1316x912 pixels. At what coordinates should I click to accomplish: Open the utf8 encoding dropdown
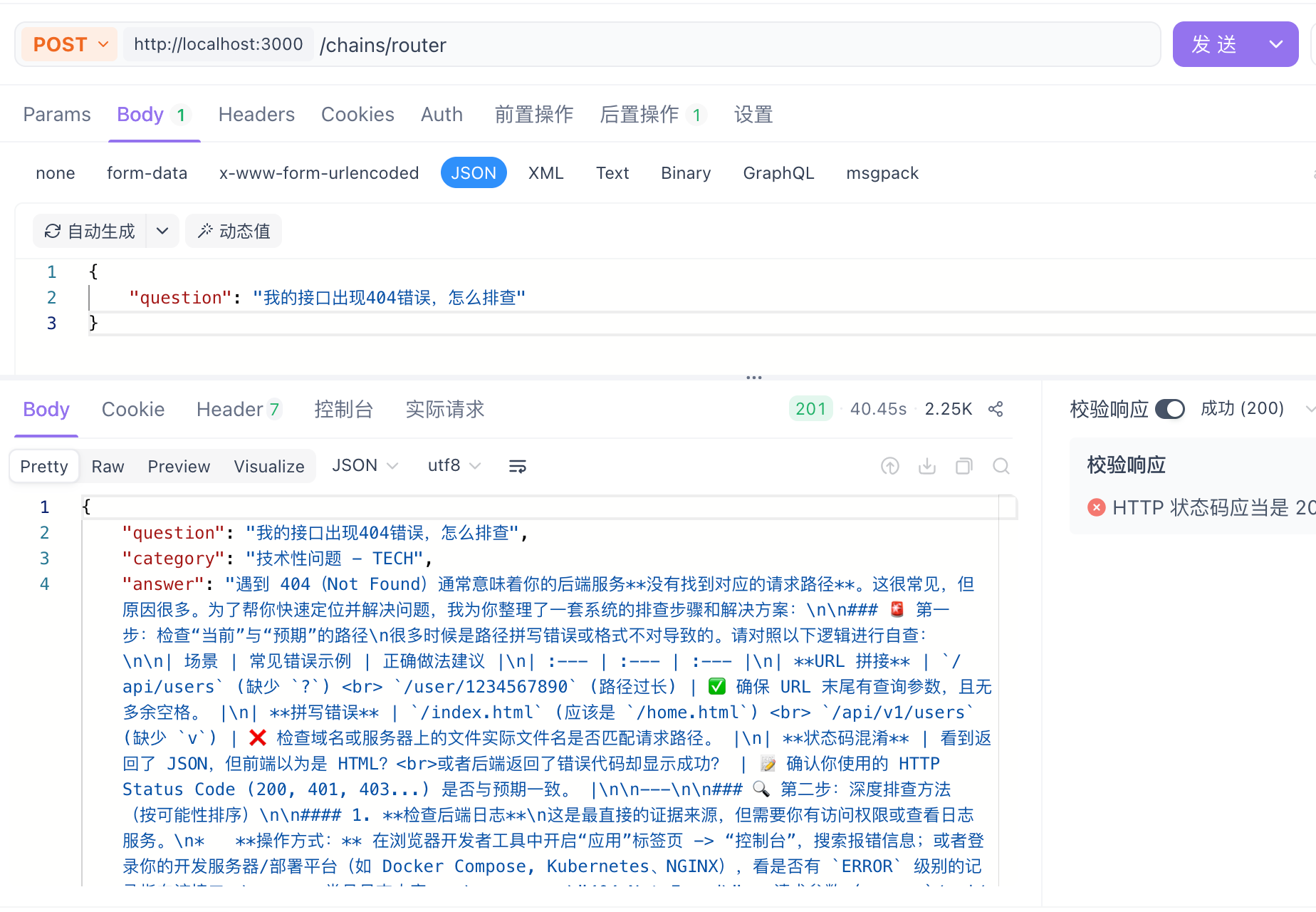[x=454, y=465]
